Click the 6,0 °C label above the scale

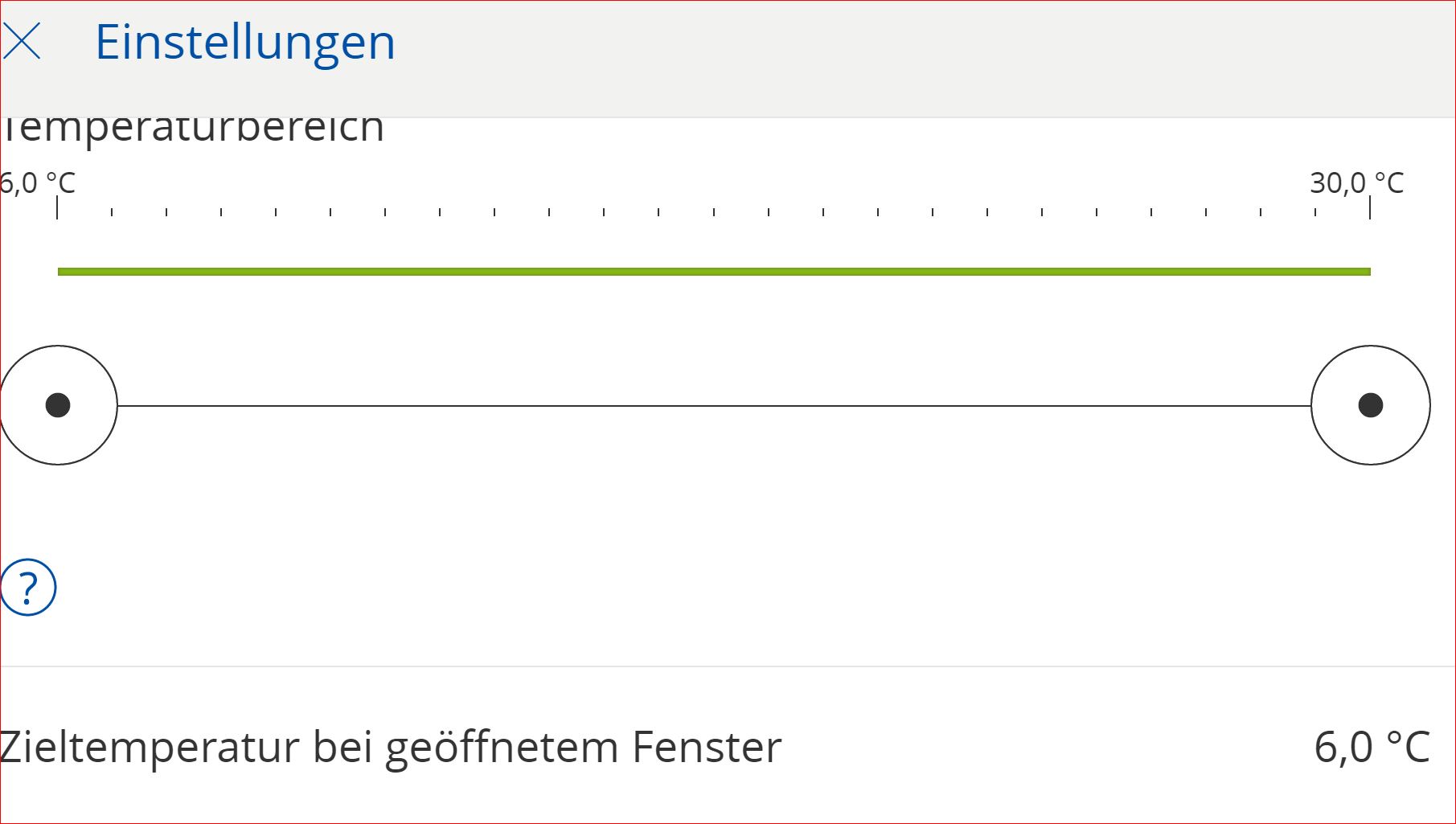37,183
